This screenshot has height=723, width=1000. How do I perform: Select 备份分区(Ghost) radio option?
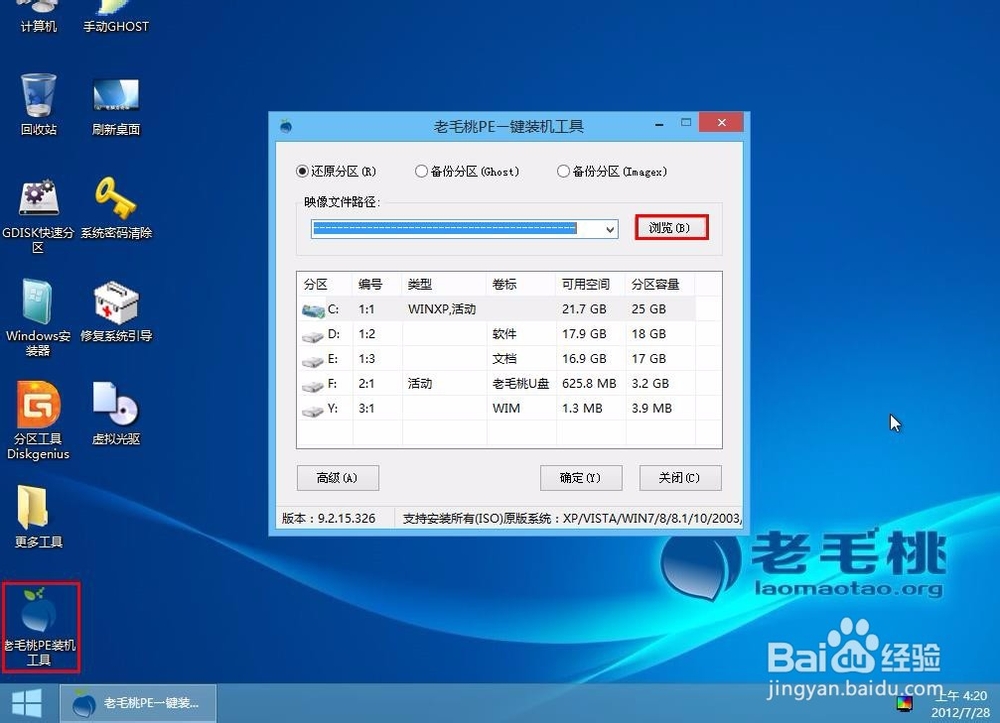pyautogui.click(x=467, y=171)
